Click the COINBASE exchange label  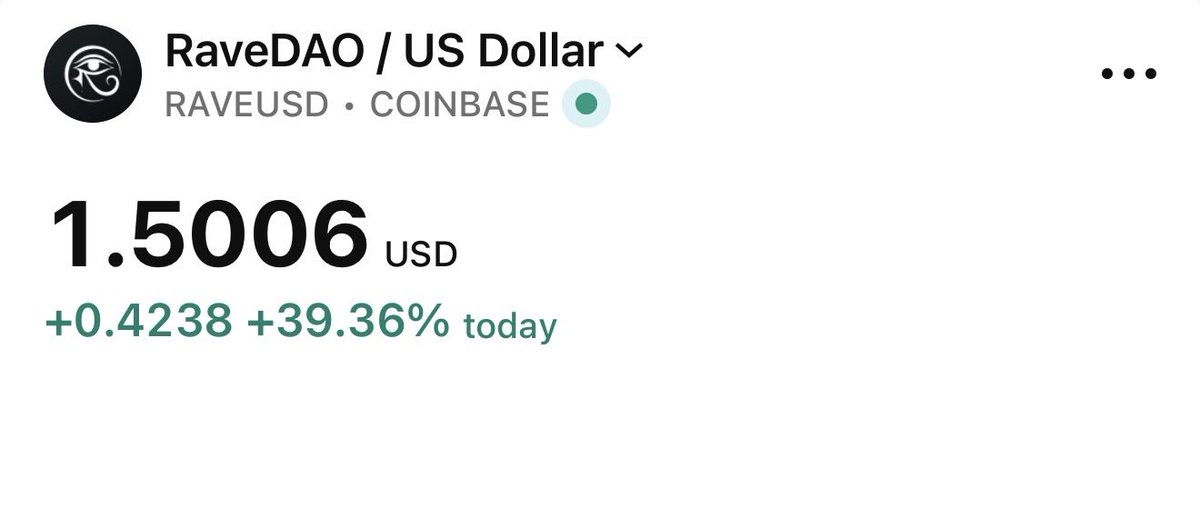click(459, 104)
